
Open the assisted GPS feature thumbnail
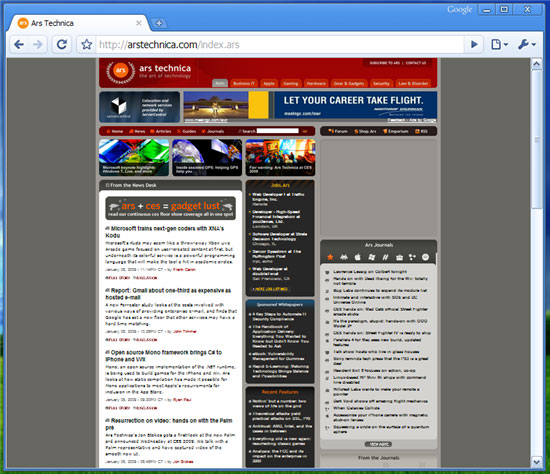tap(207, 158)
